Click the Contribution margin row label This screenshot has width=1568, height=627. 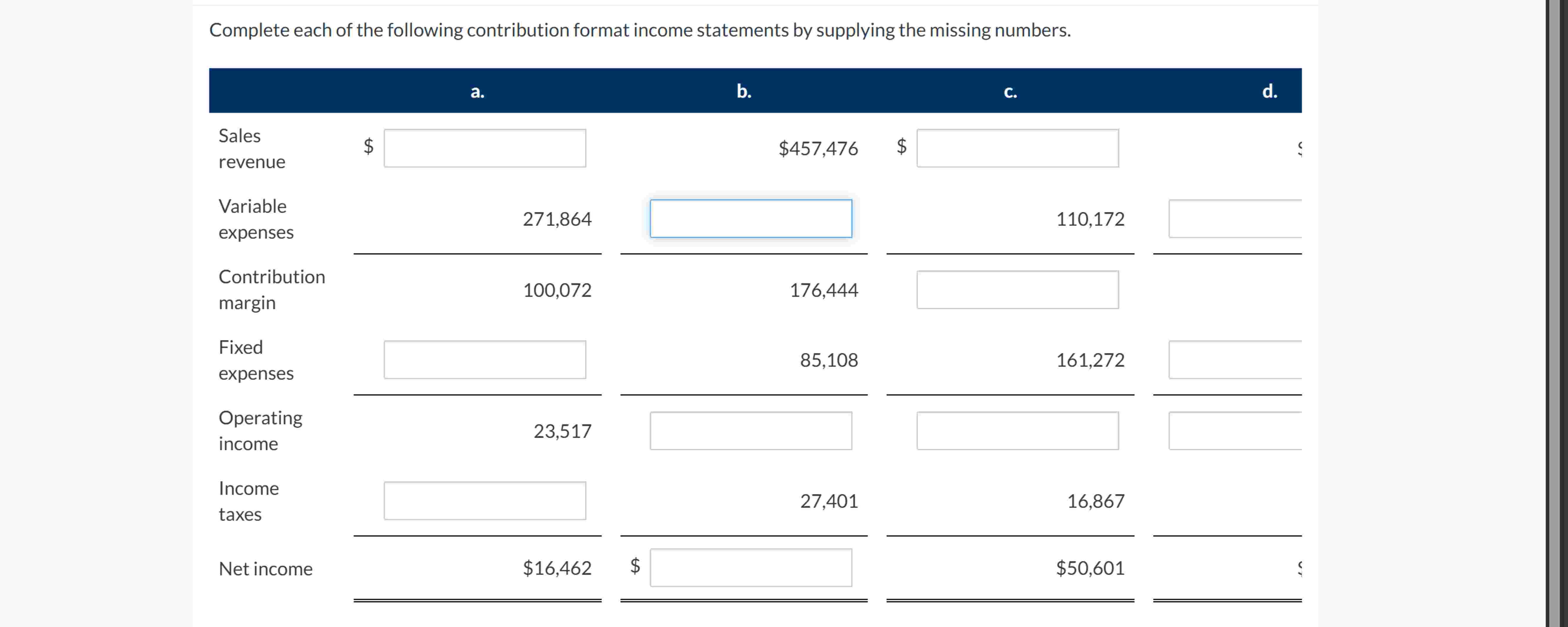point(272,290)
